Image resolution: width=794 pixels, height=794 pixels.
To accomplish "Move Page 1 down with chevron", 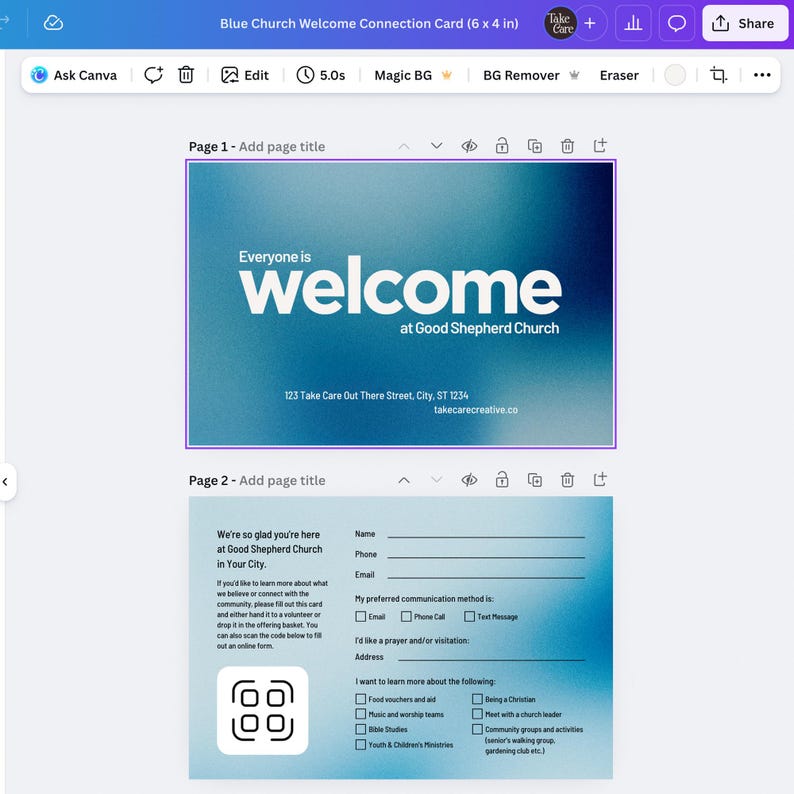I will [436, 146].
